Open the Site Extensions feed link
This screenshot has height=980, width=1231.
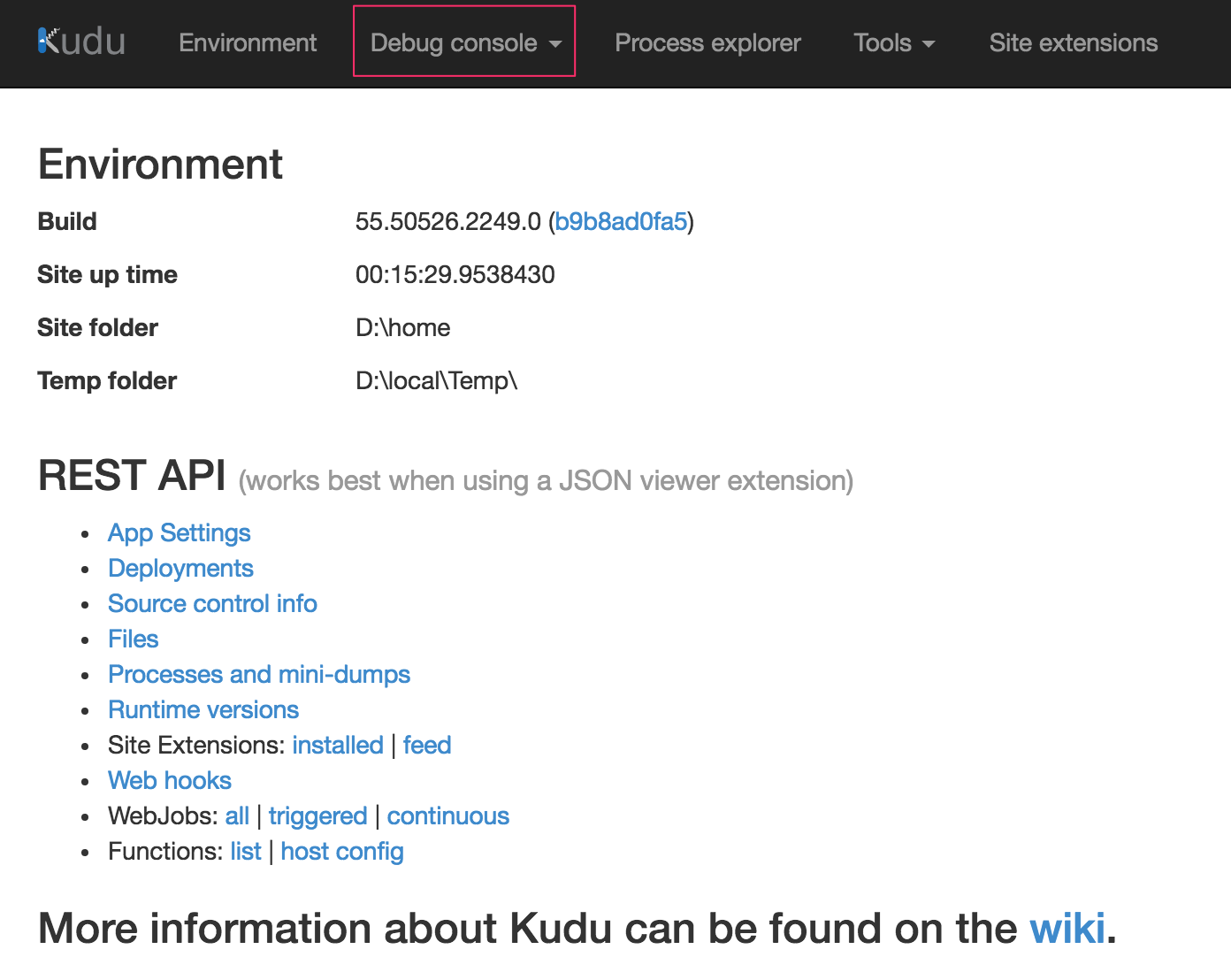[x=427, y=745]
